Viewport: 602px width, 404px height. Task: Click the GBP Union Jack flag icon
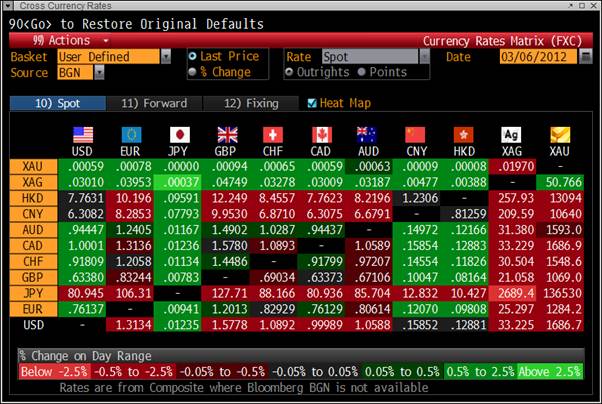point(227,134)
